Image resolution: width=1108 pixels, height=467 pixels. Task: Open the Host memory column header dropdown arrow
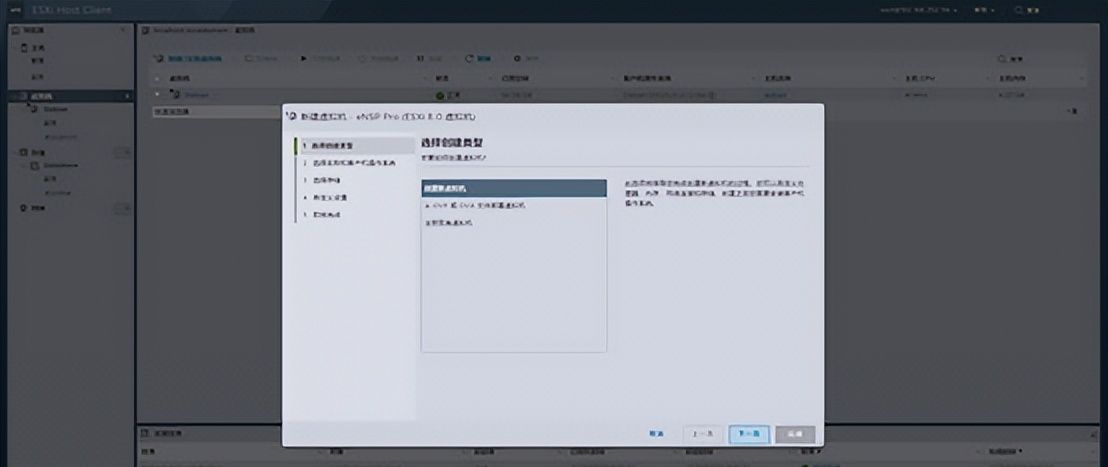tap(1081, 78)
